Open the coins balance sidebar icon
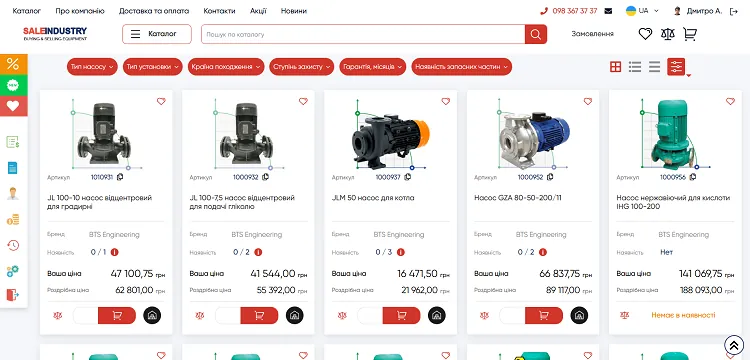The image size is (750, 360). 13,219
